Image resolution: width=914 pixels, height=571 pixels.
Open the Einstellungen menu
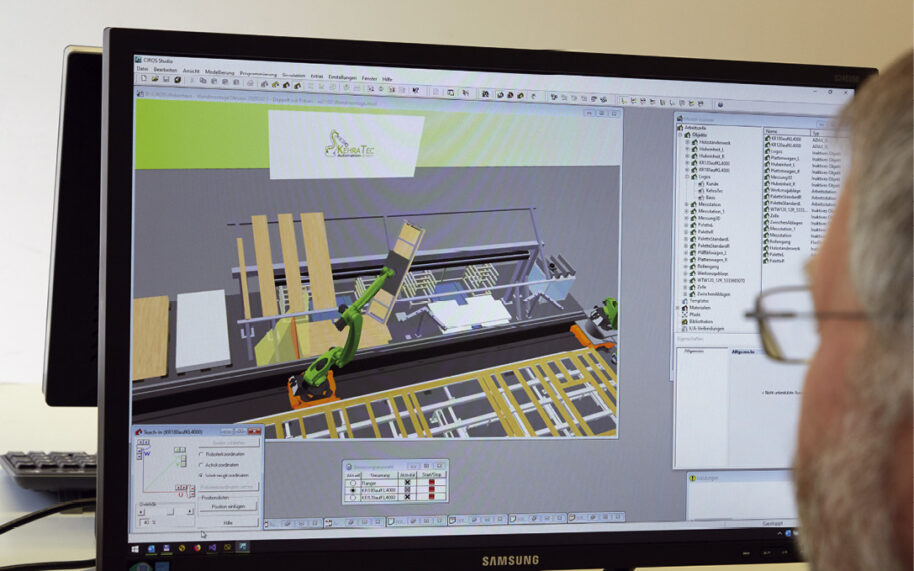coord(343,76)
